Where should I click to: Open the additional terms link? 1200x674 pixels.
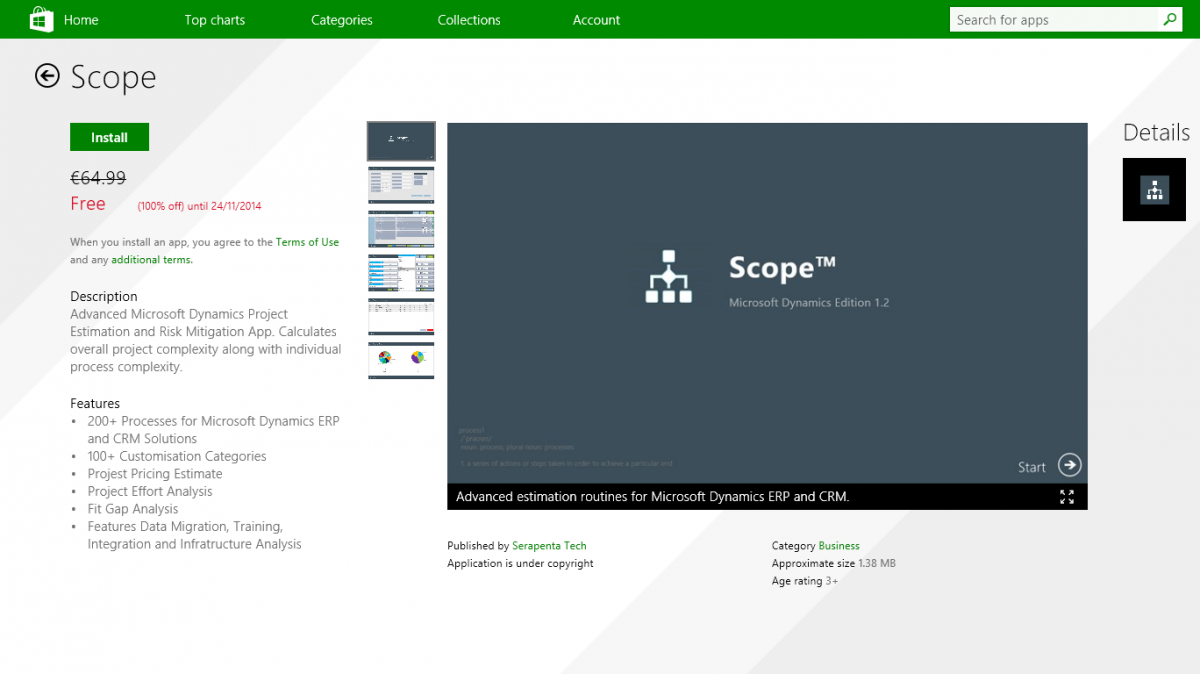[152, 259]
